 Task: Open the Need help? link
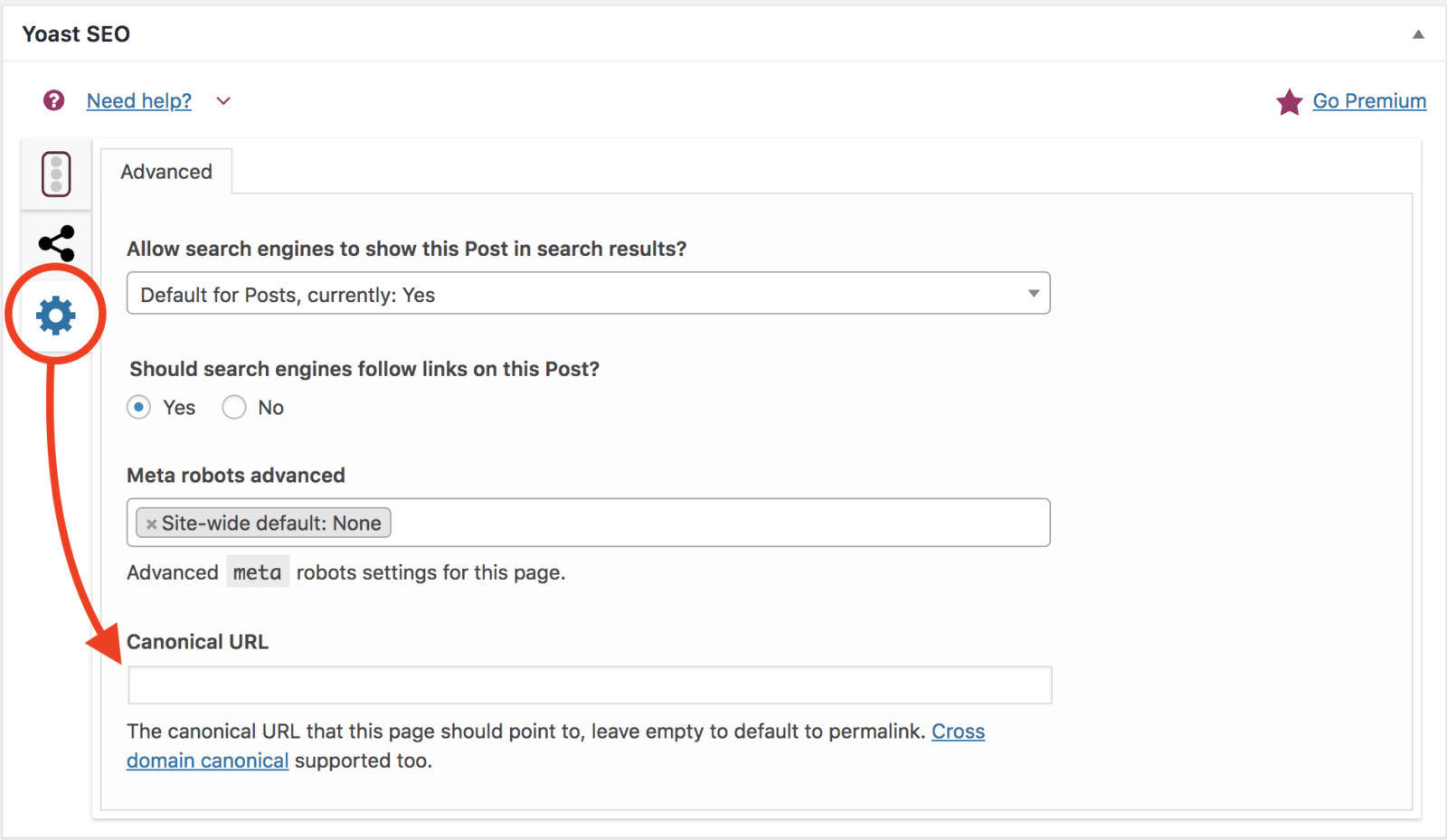point(139,101)
